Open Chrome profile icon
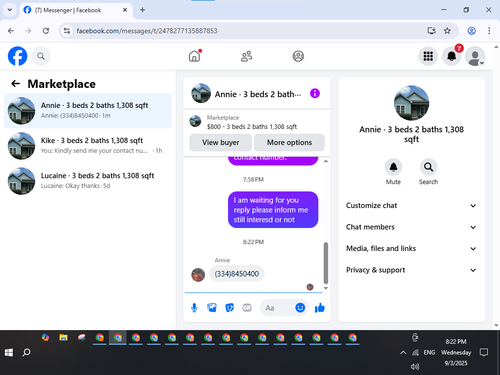This screenshot has width=500, height=375. (x=471, y=31)
